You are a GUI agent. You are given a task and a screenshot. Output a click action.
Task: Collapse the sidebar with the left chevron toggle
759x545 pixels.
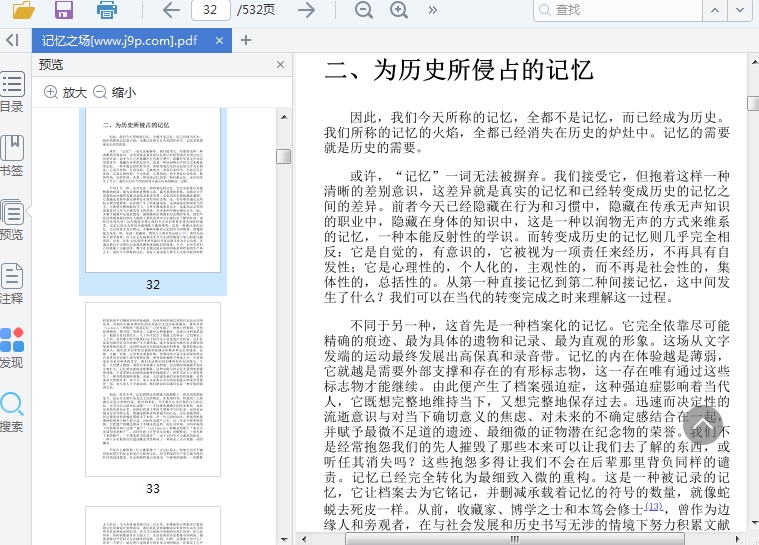[x=12, y=40]
